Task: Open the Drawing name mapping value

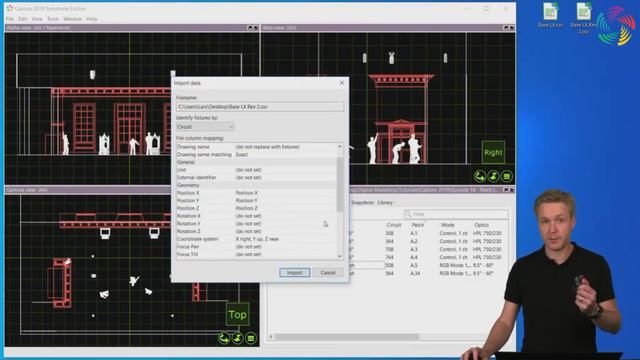Action: click(x=267, y=147)
